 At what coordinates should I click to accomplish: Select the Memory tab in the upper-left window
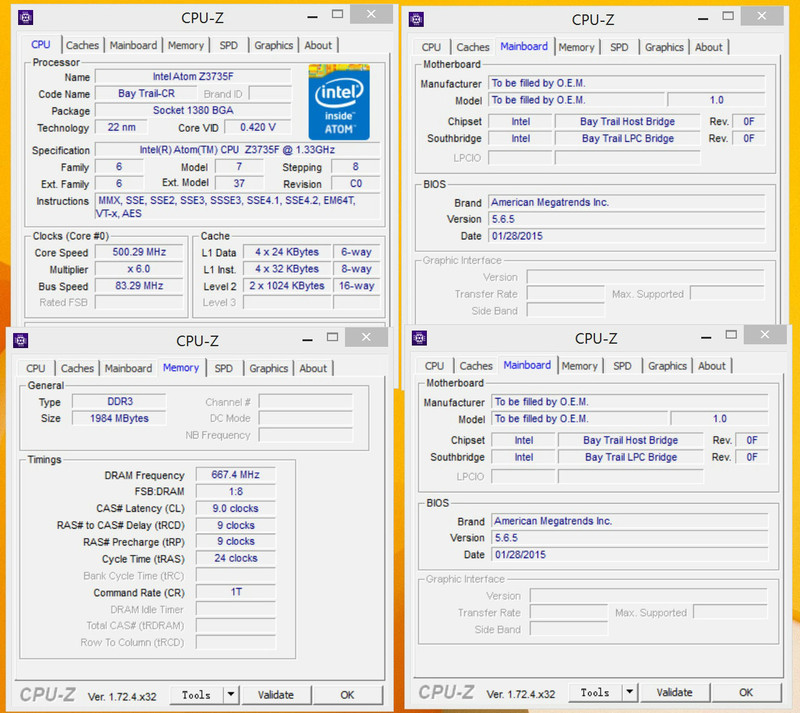(x=186, y=45)
